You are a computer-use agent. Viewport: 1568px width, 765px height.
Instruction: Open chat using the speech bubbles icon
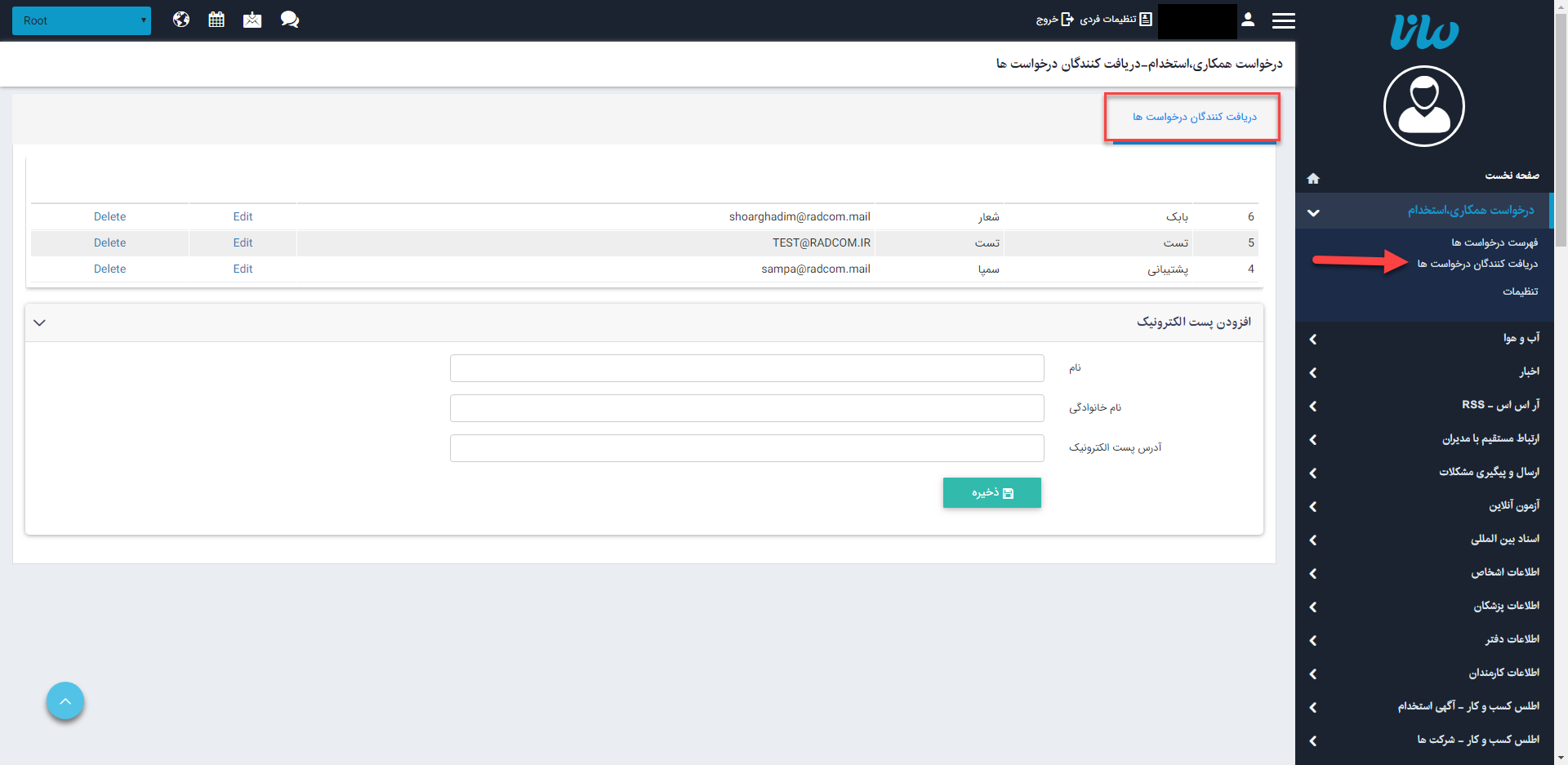coord(290,19)
